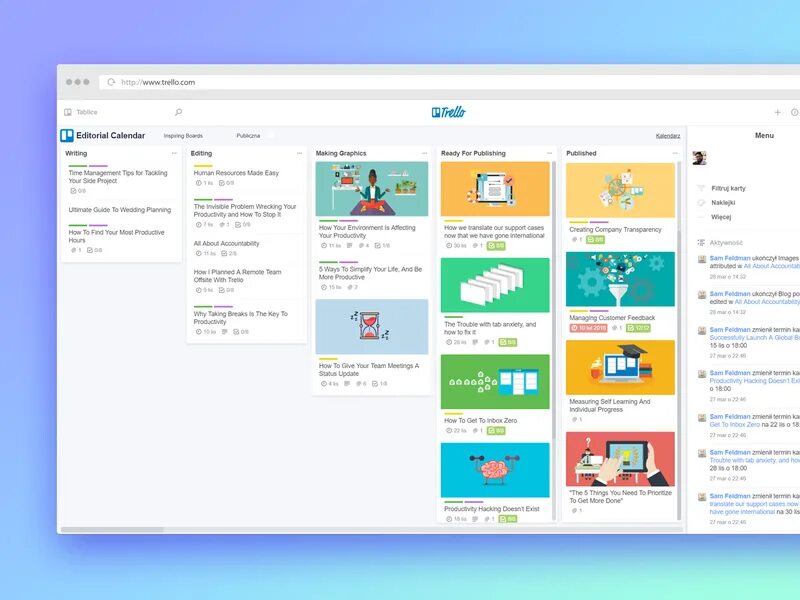Open Get To Inbox Zero activity link
The height and width of the screenshot is (600, 800).
(734, 424)
